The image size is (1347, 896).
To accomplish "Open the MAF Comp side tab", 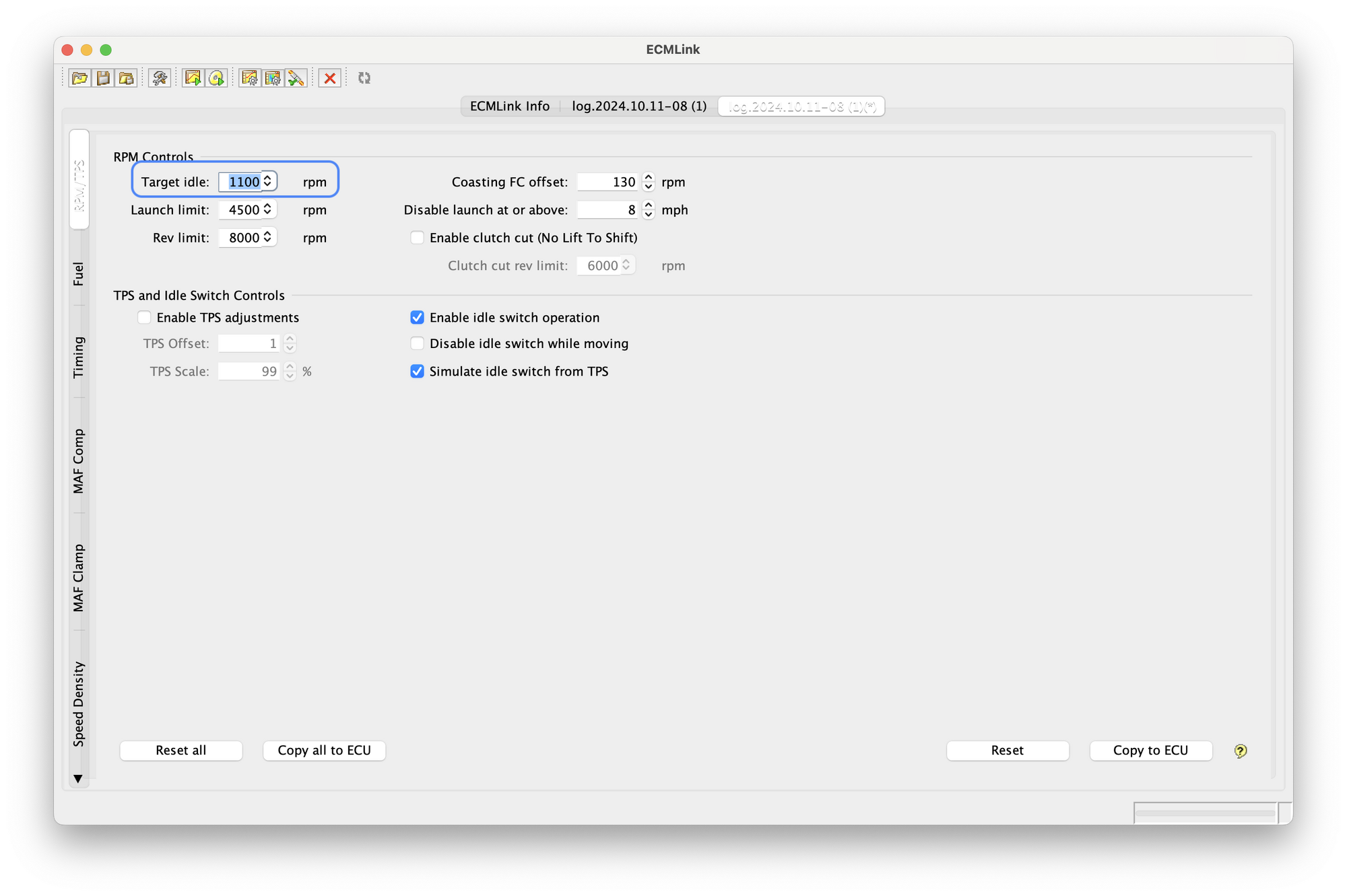I will pyautogui.click(x=79, y=461).
